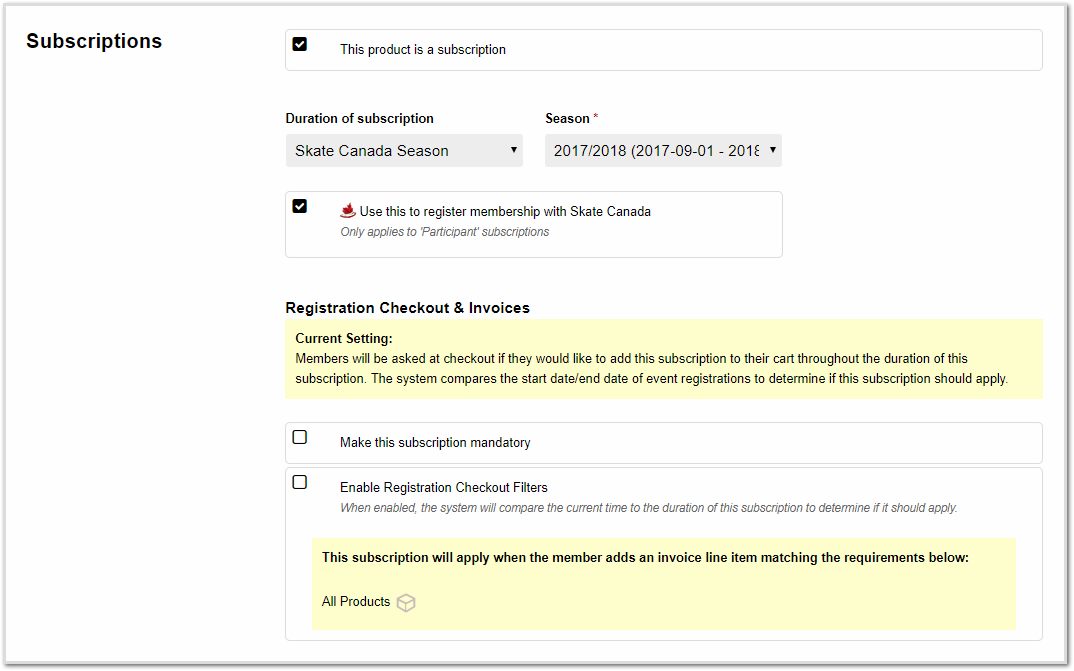Click the All Products box icon

(x=406, y=603)
